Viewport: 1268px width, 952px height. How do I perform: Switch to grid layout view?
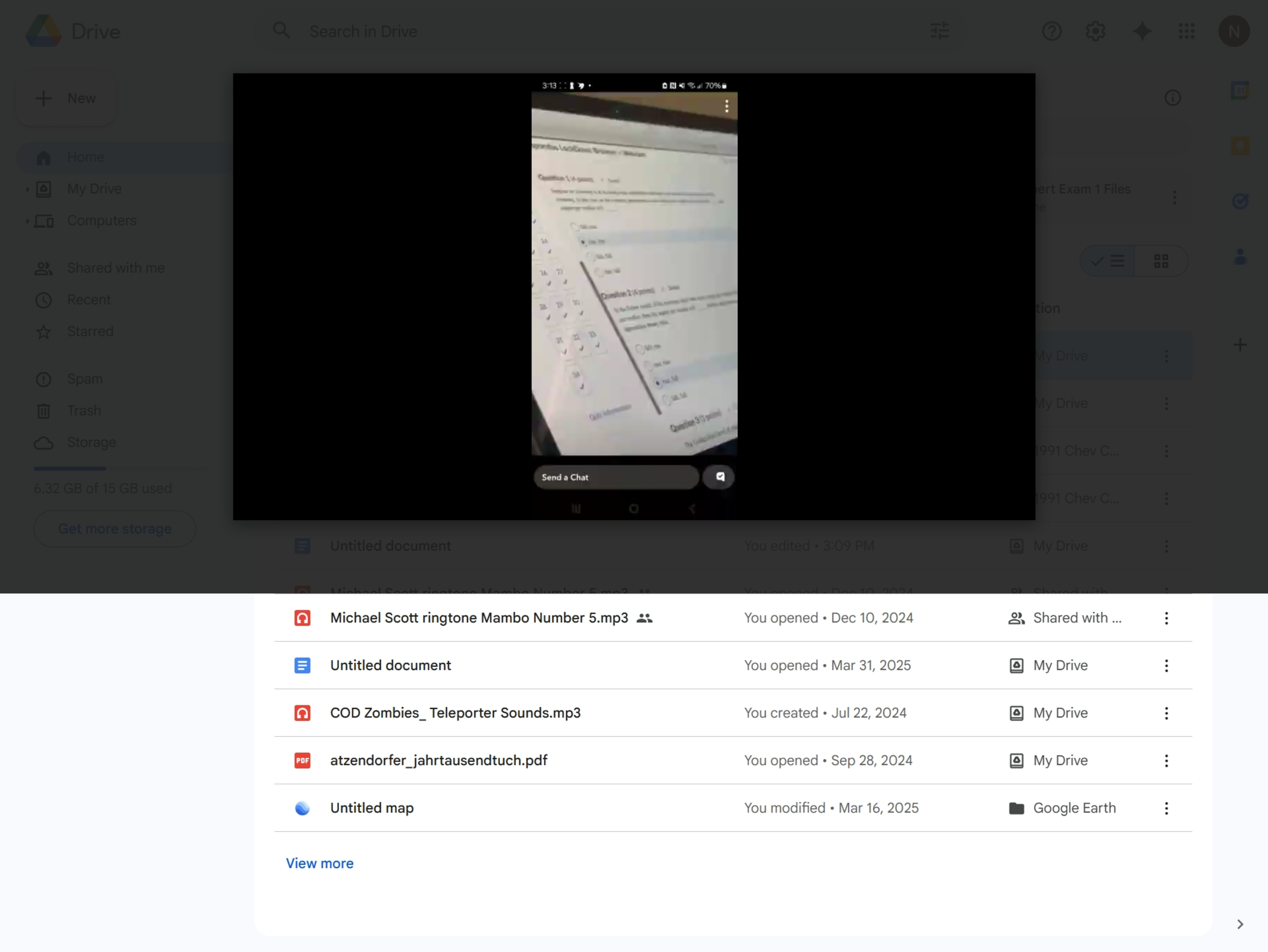click(x=1161, y=261)
